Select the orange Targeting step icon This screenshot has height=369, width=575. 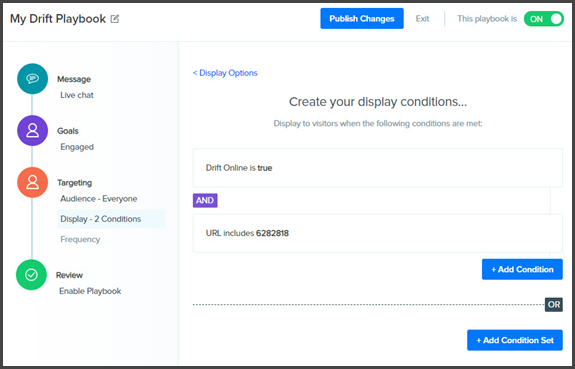pyautogui.click(x=32, y=182)
